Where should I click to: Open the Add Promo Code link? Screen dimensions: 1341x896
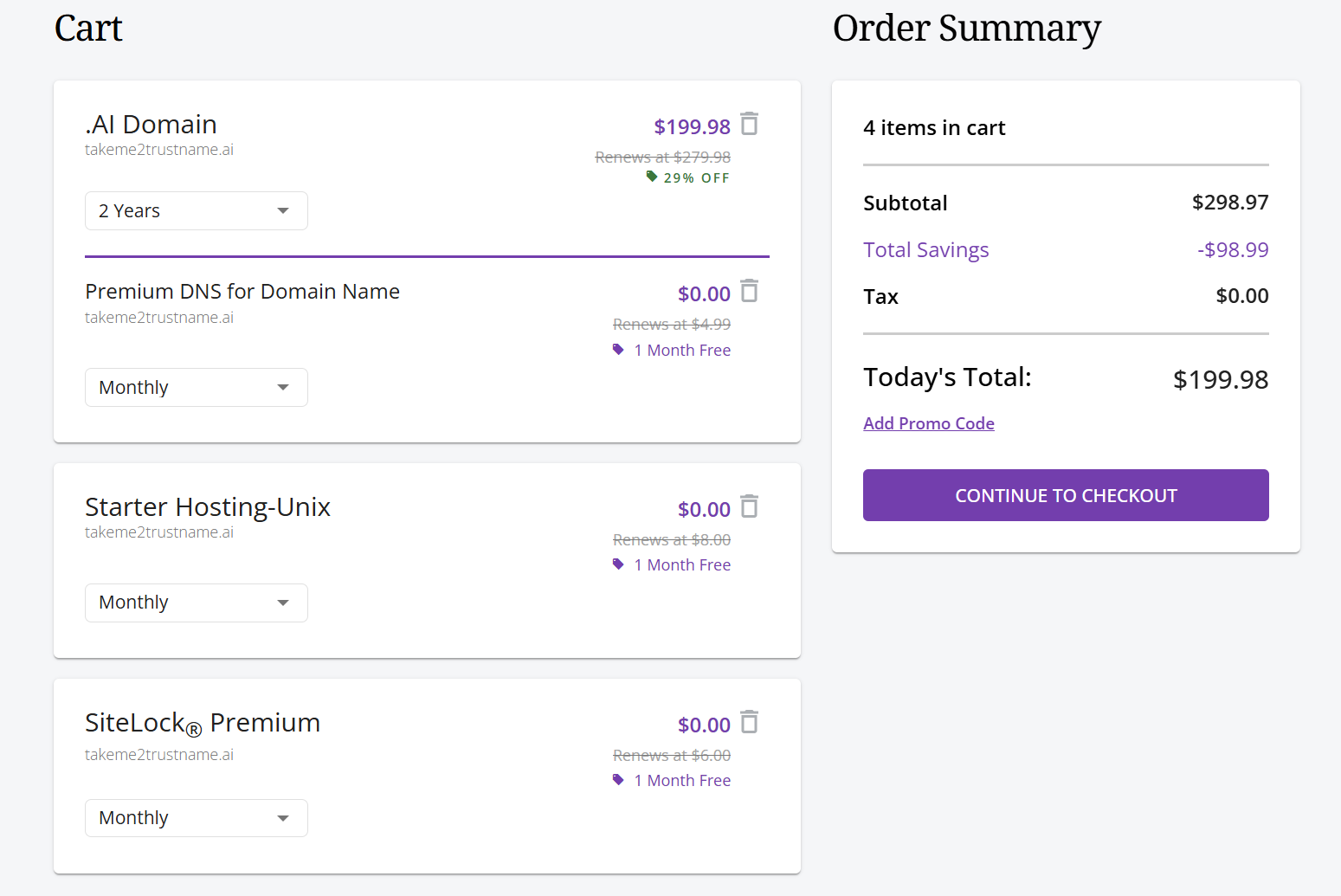point(928,423)
